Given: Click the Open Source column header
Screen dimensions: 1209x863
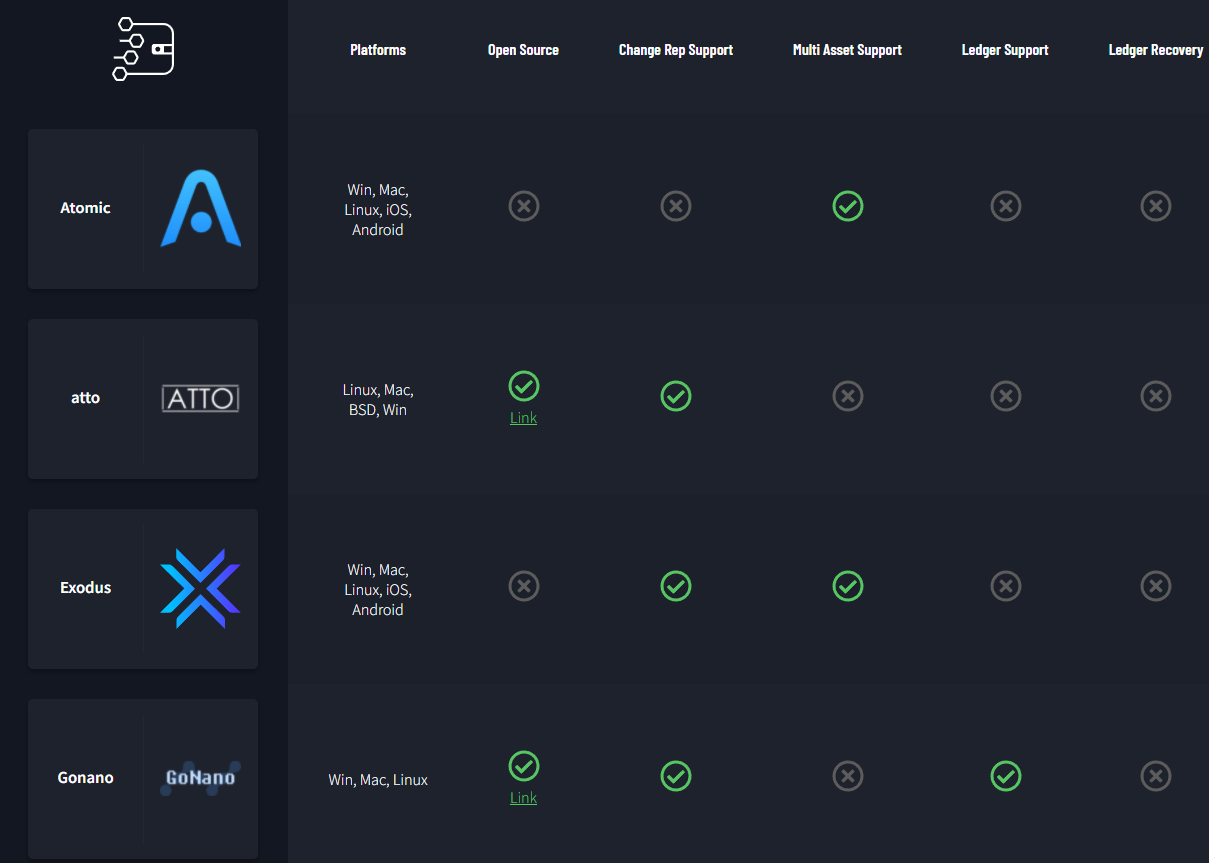Looking at the screenshot, I should (x=523, y=50).
